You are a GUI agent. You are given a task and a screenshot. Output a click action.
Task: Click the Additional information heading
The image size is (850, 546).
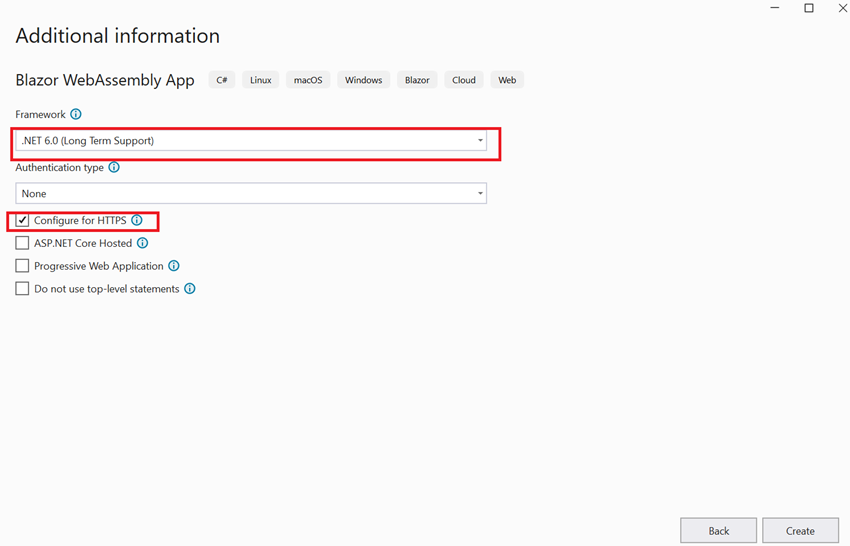(118, 36)
